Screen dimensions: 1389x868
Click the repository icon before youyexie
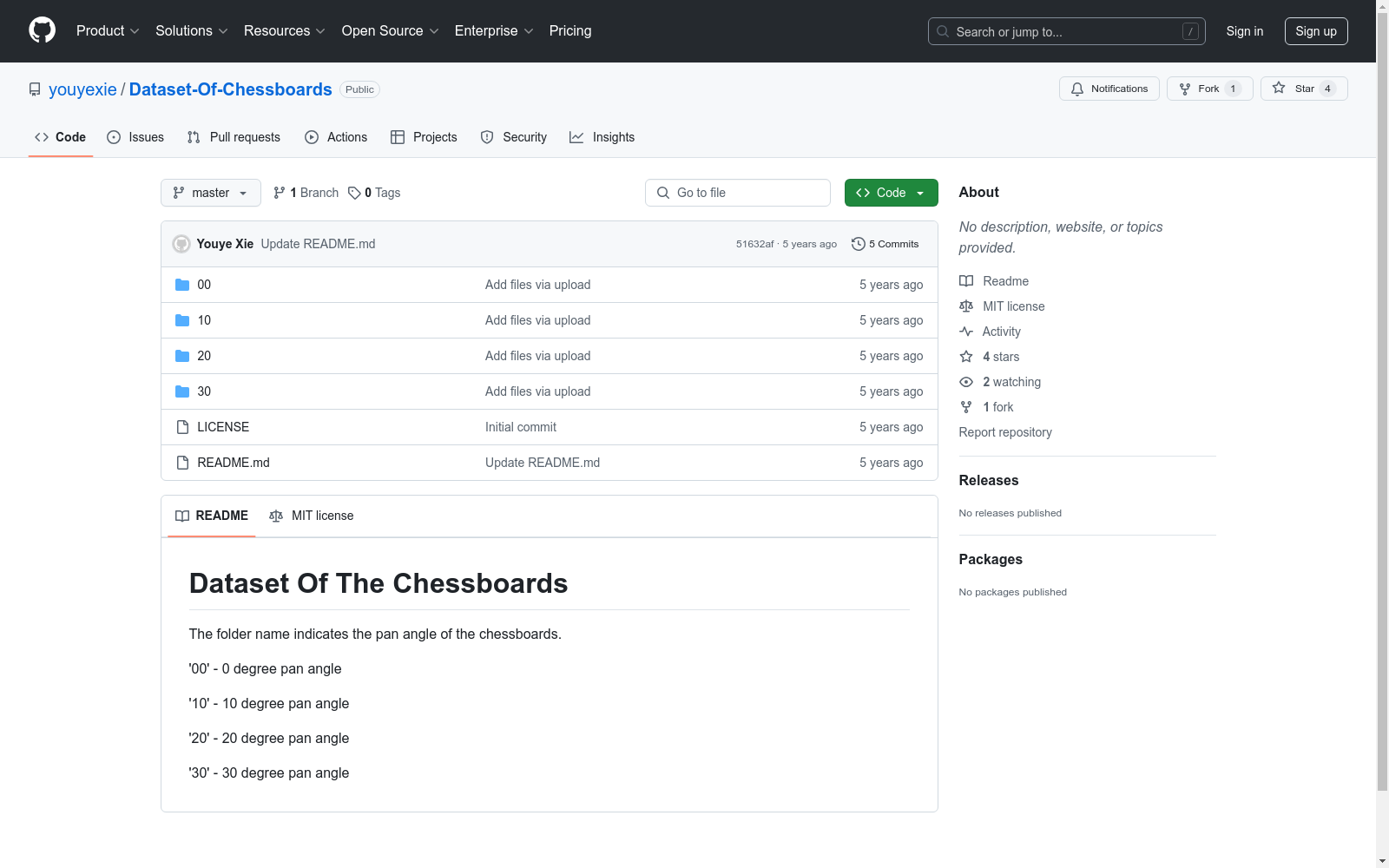[35, 89]
